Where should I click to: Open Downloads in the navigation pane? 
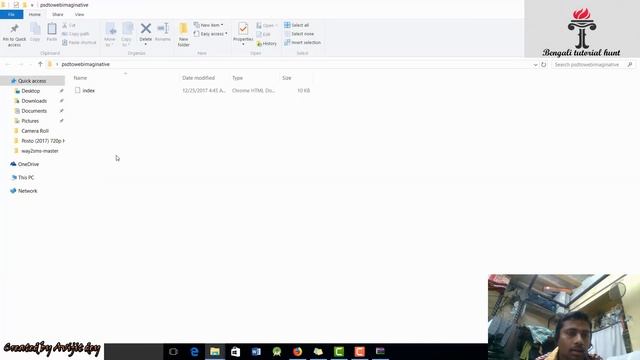tap(34, 101)
